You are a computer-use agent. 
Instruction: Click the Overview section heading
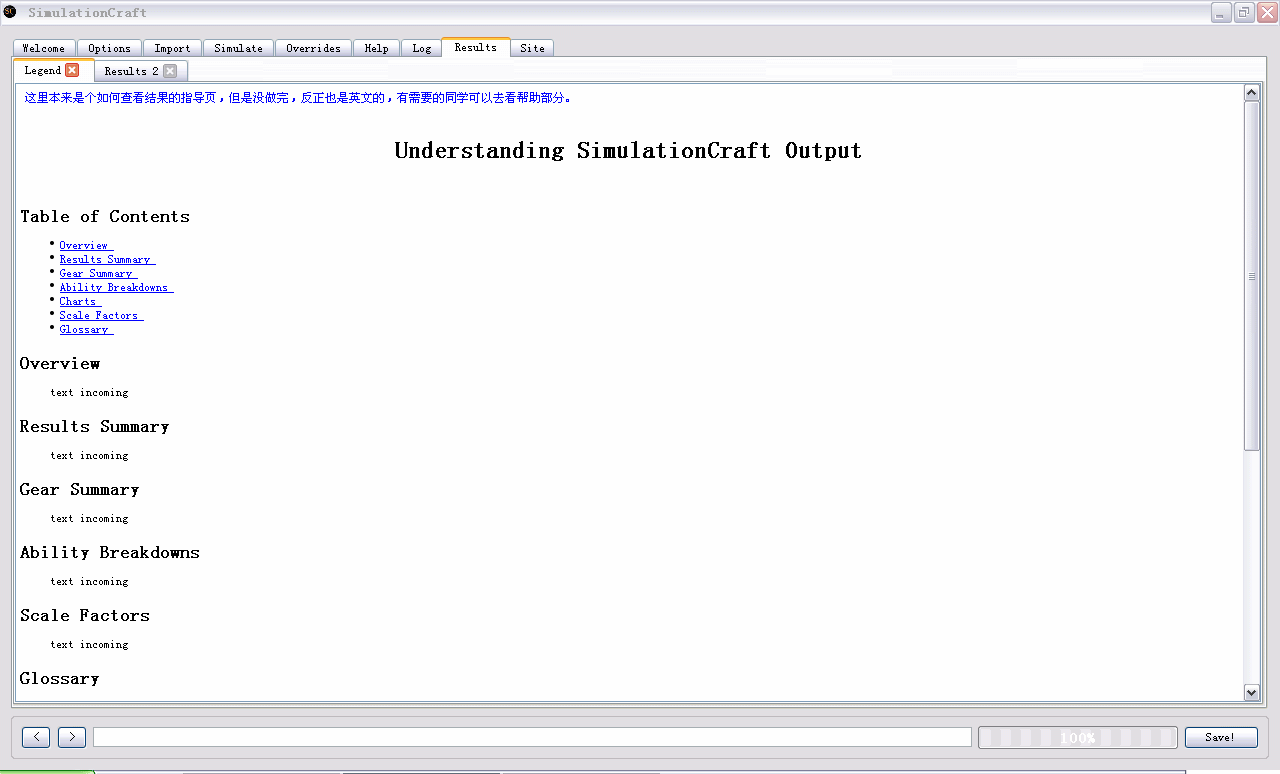point(60,363)
